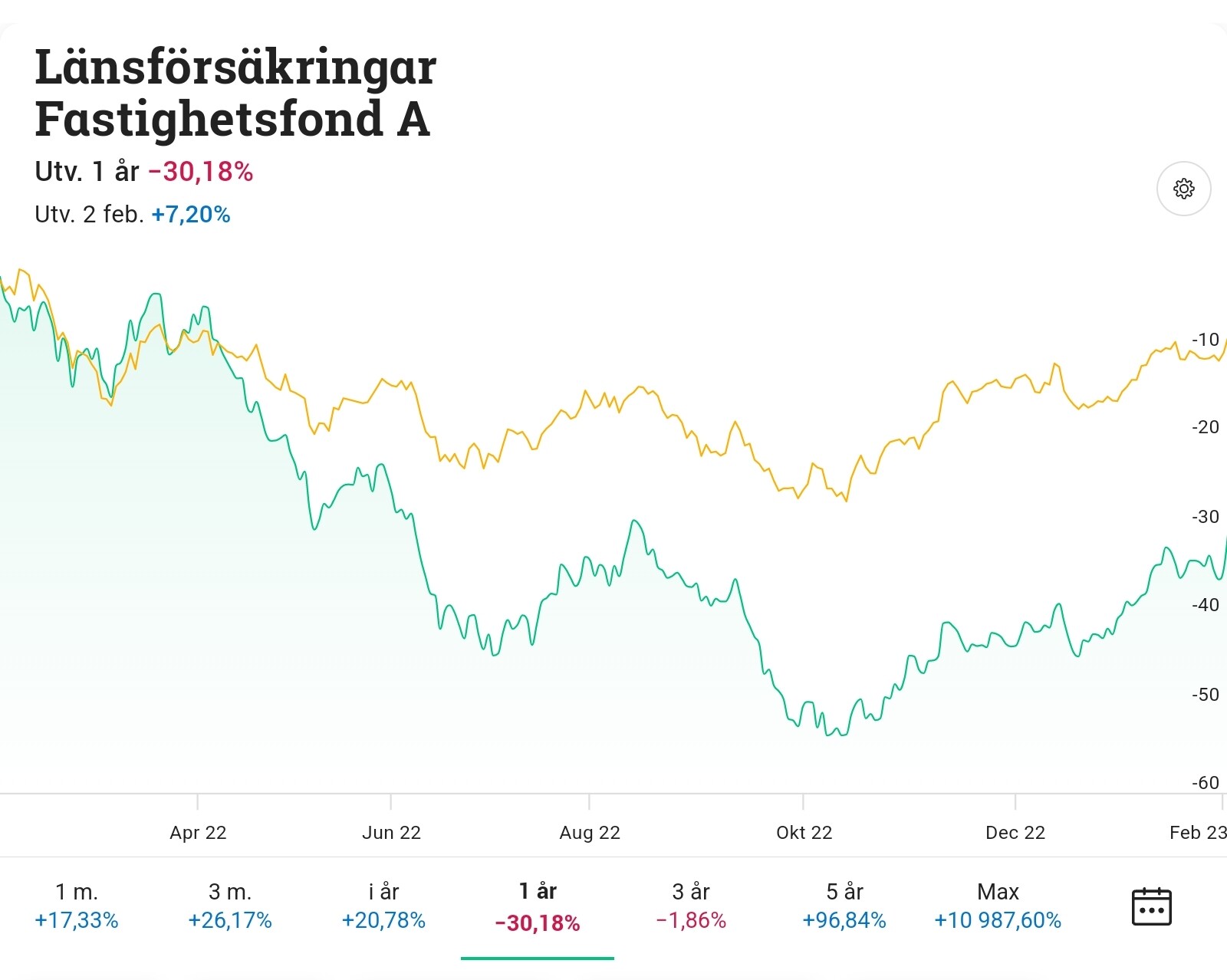Click the Utv. 2 feb. +7,20% label
The height and width of the screenshot is (980, 1227).
(x=133, y=214)
